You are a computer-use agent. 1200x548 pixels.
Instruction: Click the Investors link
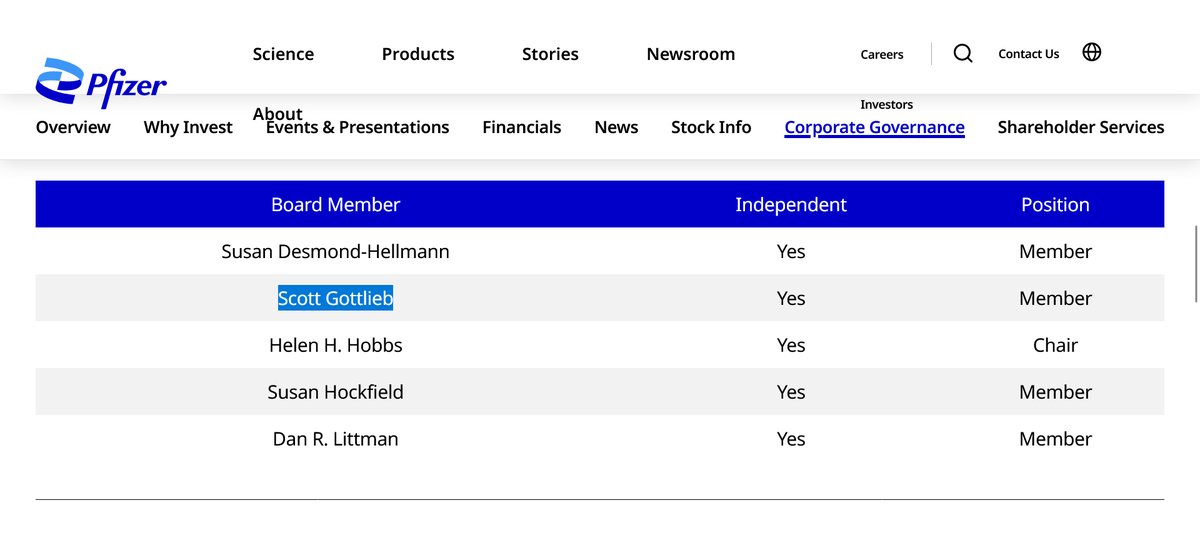[886, 104]
